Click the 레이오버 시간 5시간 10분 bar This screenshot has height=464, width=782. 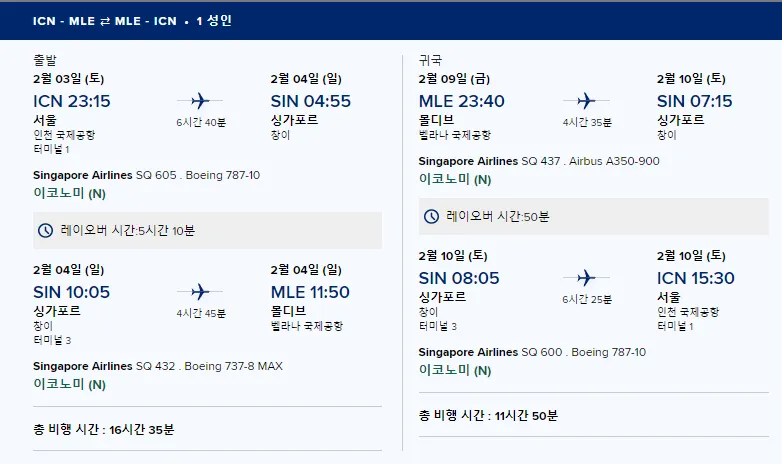[x=207, y=231]
